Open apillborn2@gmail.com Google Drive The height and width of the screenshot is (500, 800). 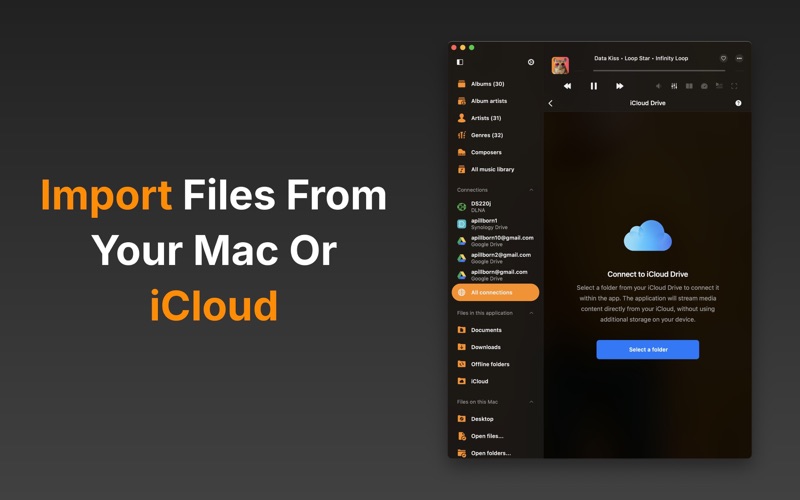495,258
